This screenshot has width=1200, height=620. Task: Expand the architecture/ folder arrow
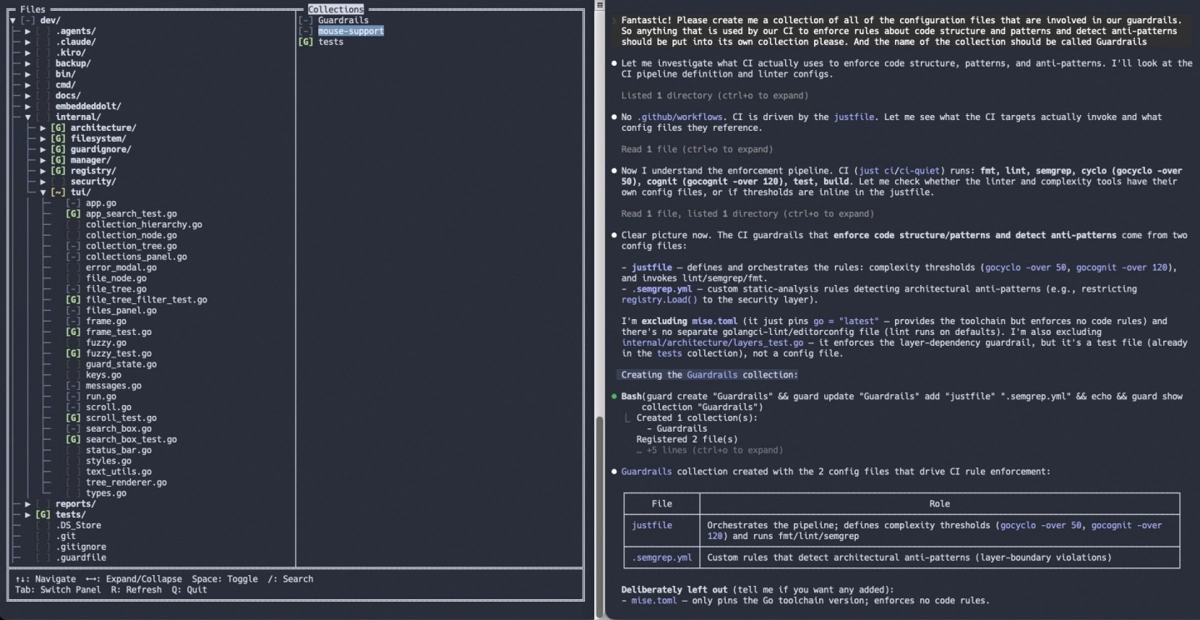click(43, 128)
